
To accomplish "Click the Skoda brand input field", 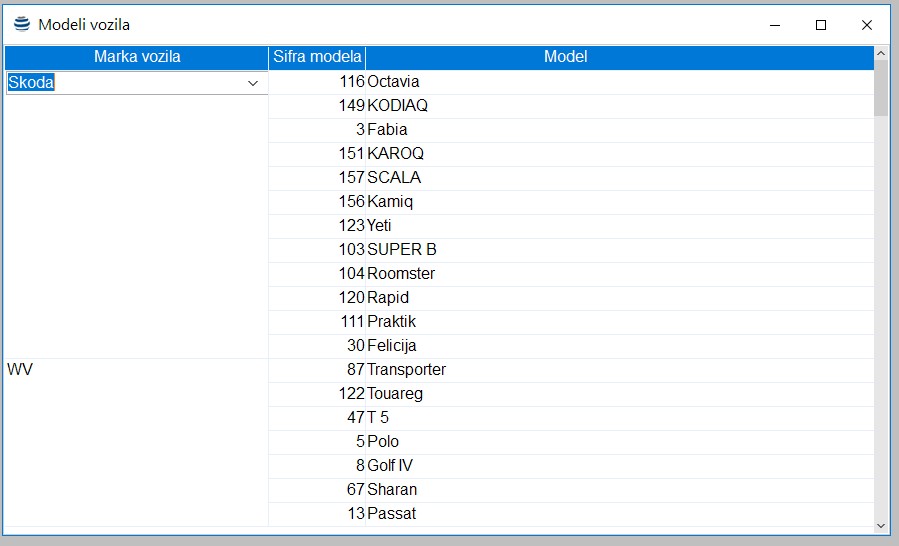I will (120, 84).
